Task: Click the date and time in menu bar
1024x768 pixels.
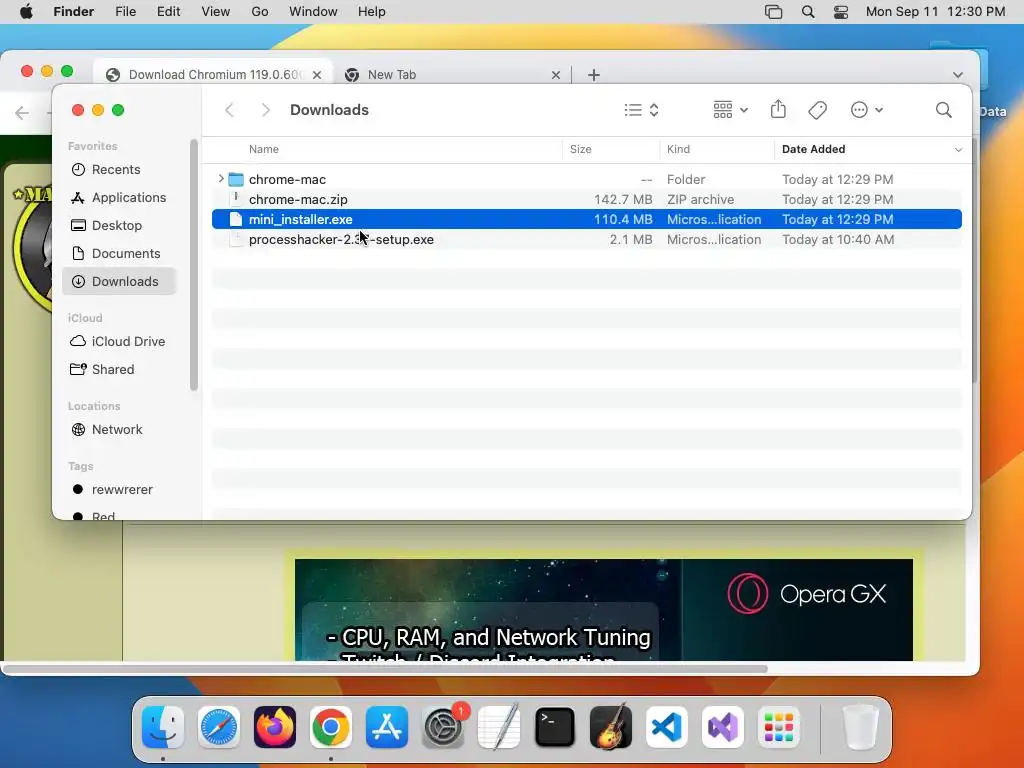Action: click(x=935, y=12)
